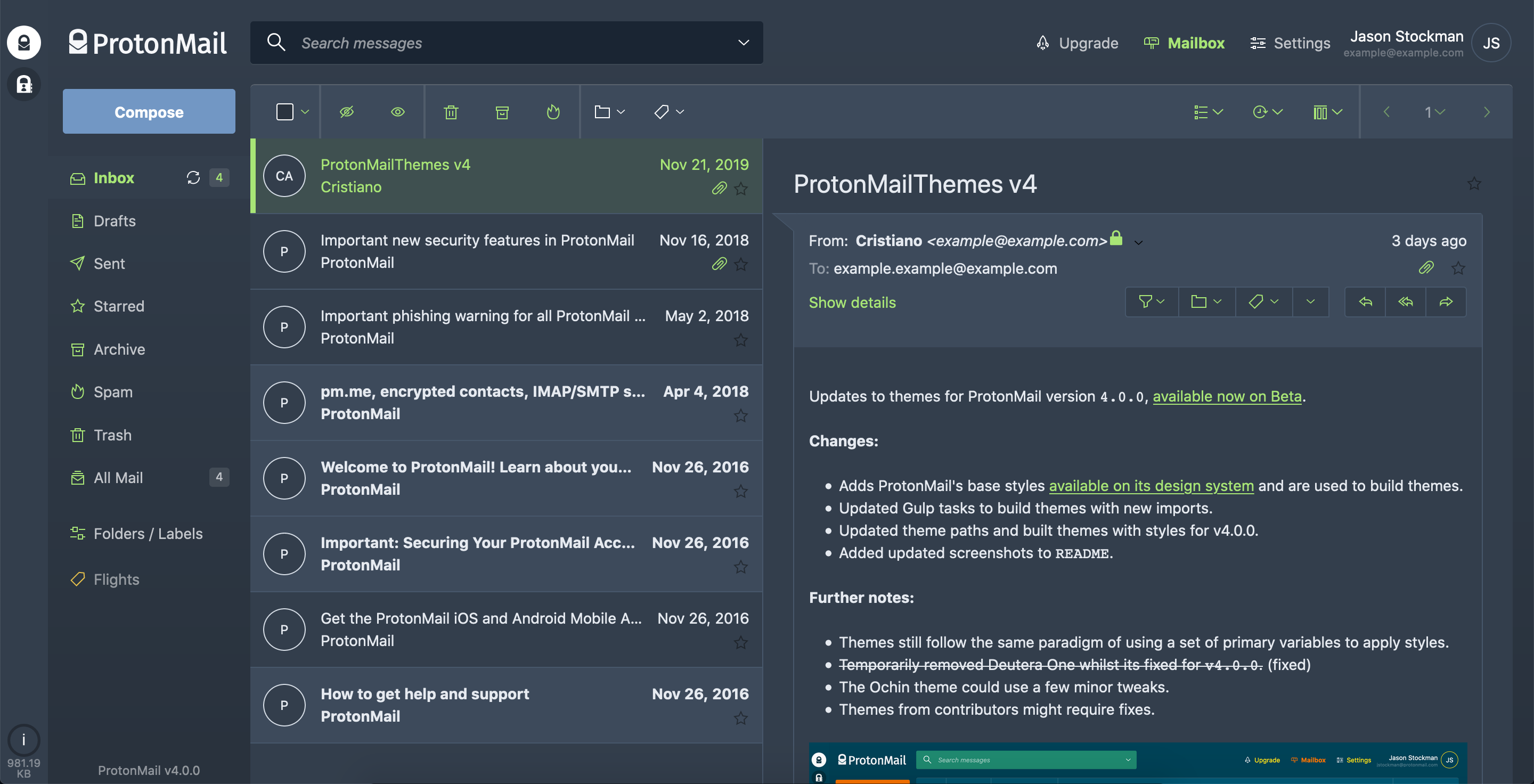Click the trash icon in the toolbar

pyautogui.click(x=451, y=112)
